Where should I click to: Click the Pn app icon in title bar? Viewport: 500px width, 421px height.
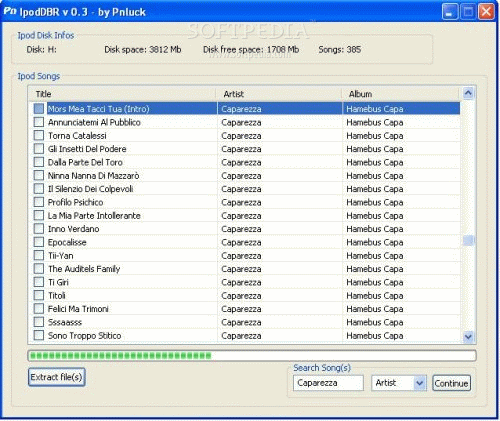10,11
